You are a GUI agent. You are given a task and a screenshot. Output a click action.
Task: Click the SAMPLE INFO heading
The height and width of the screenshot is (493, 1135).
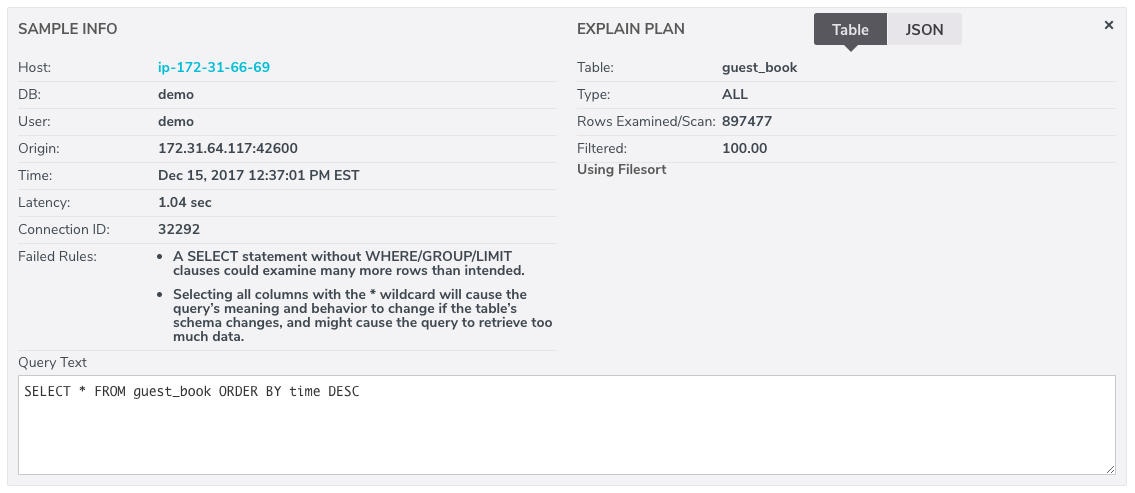(x=67, y=29)
